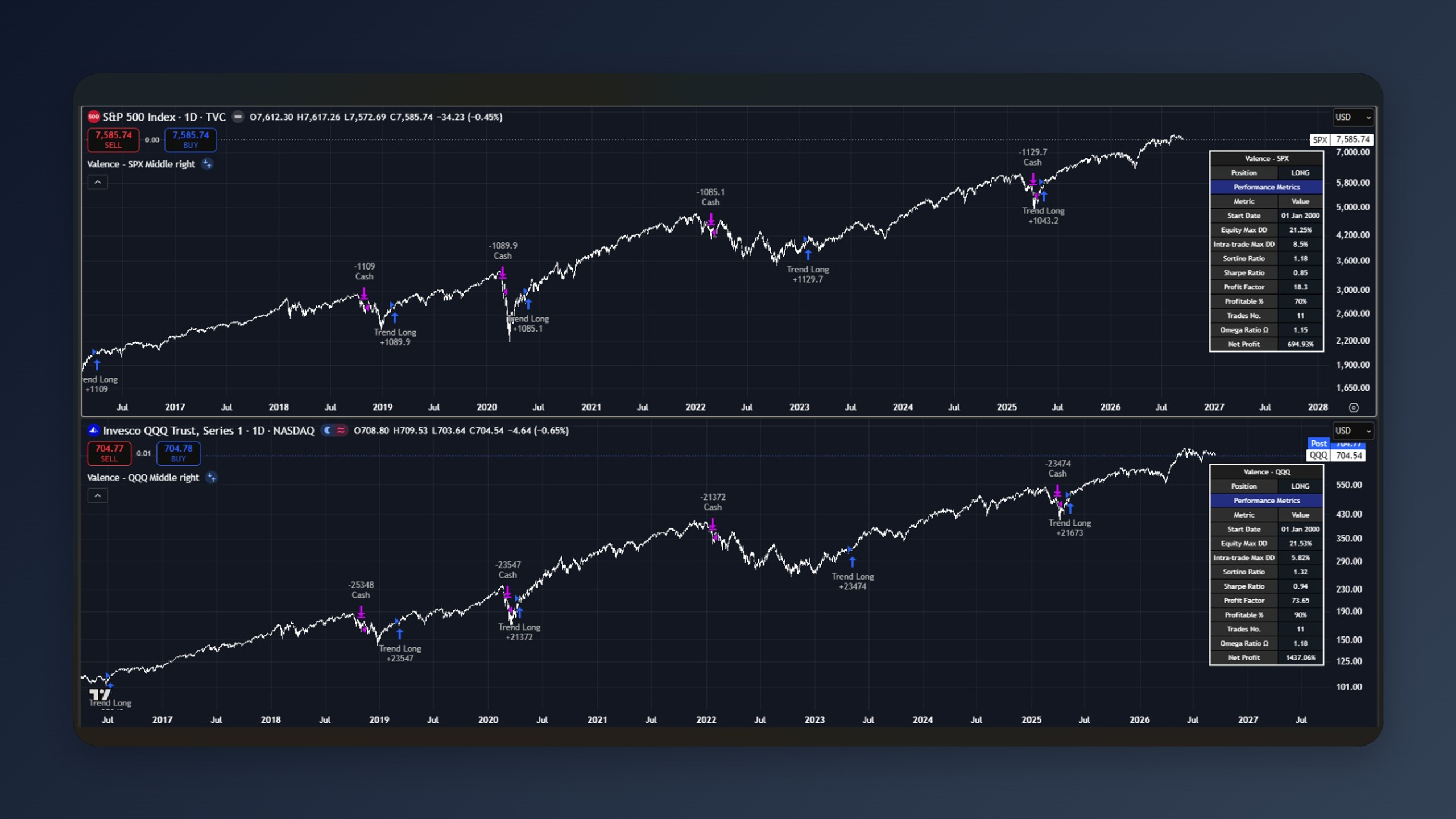Viewport: 1456px width, 819px height.
Task: Click the QQQ Profit Factor value 73.65
Action: tap(1300, 601)
